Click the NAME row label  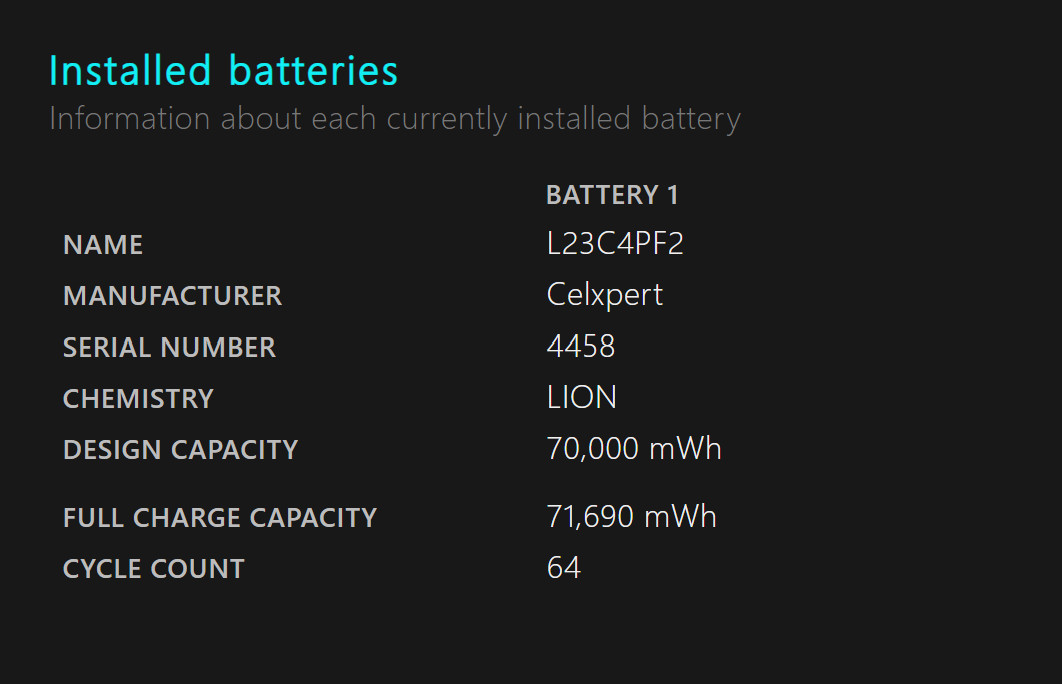[x=103, y=244]
